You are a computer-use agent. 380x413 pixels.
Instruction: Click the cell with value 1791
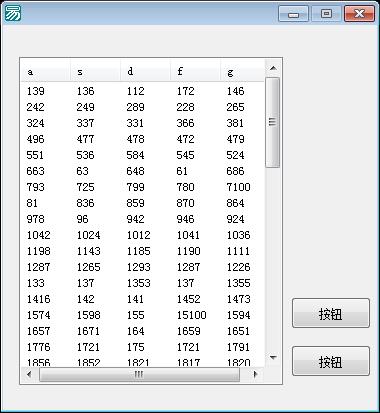coord(238,347)
